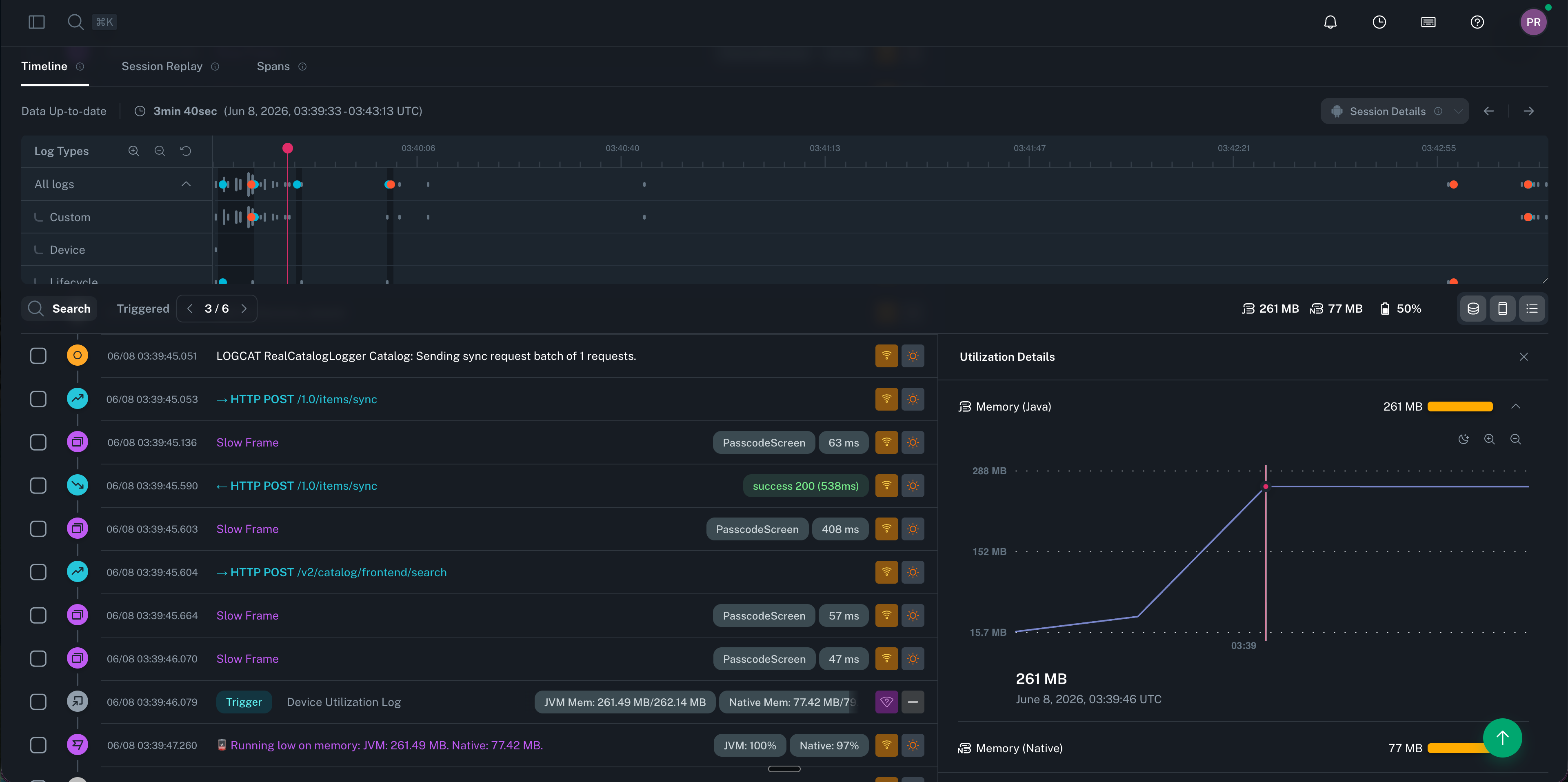Select the Timeline tab
The image size is (1568, 782).
tap(44, 67)
